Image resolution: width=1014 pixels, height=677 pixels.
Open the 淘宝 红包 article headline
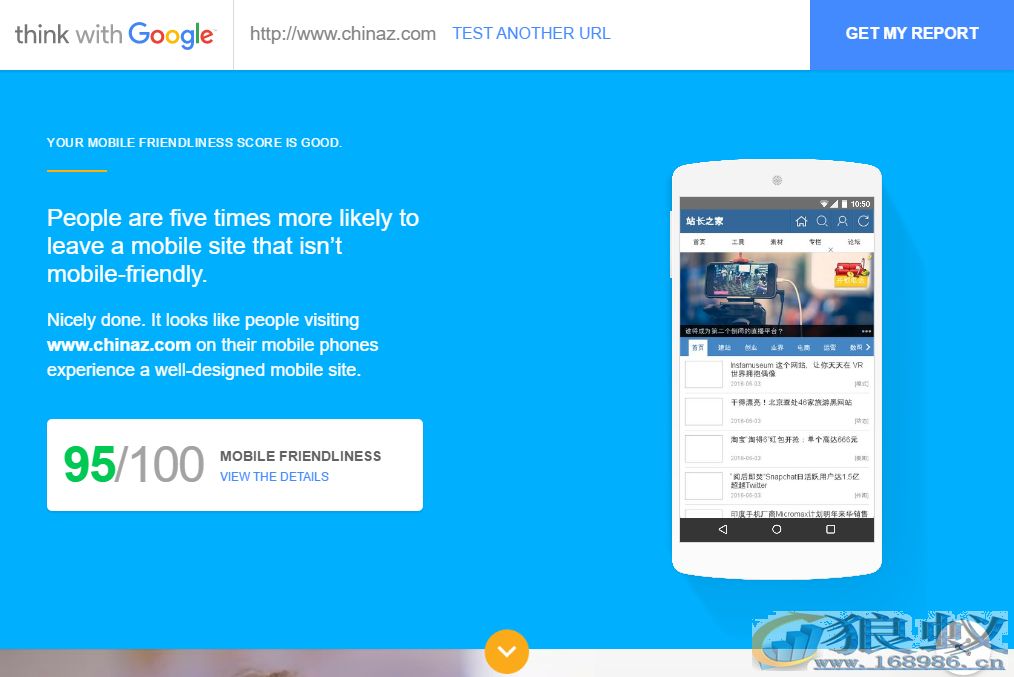(794, 440)
